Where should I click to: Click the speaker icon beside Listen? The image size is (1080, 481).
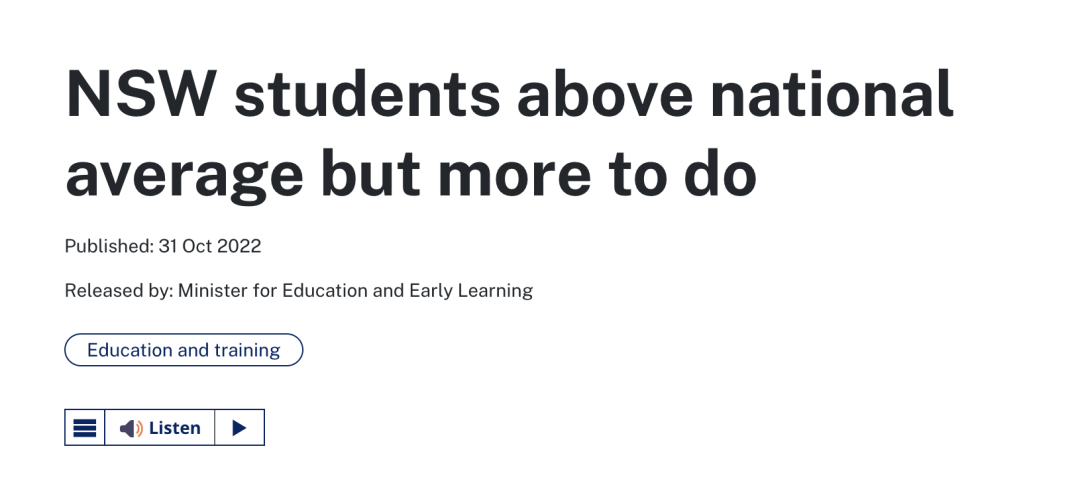pos(131,429)
